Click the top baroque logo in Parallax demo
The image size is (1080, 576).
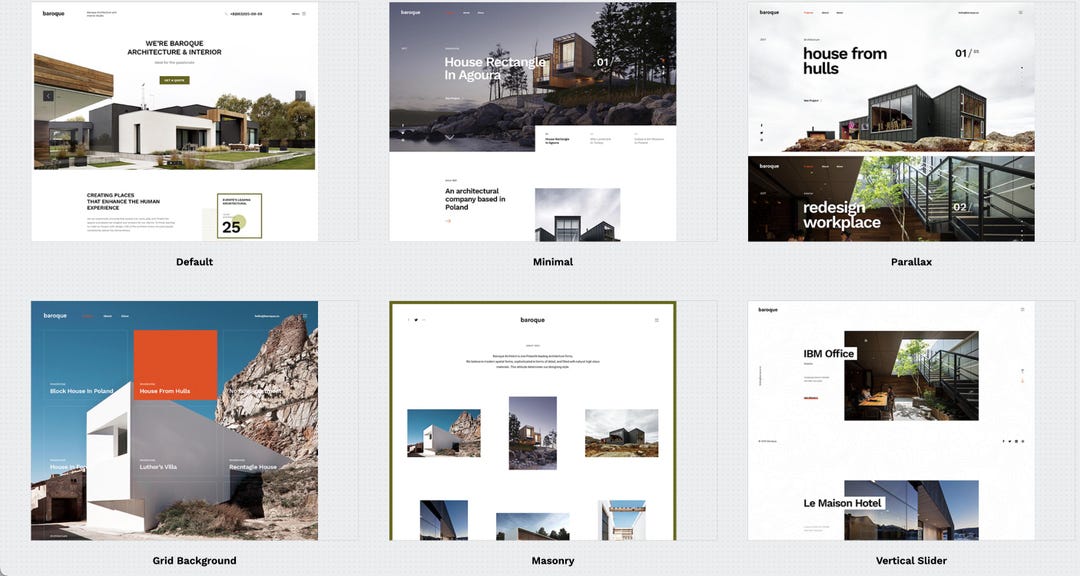[769, 12]
